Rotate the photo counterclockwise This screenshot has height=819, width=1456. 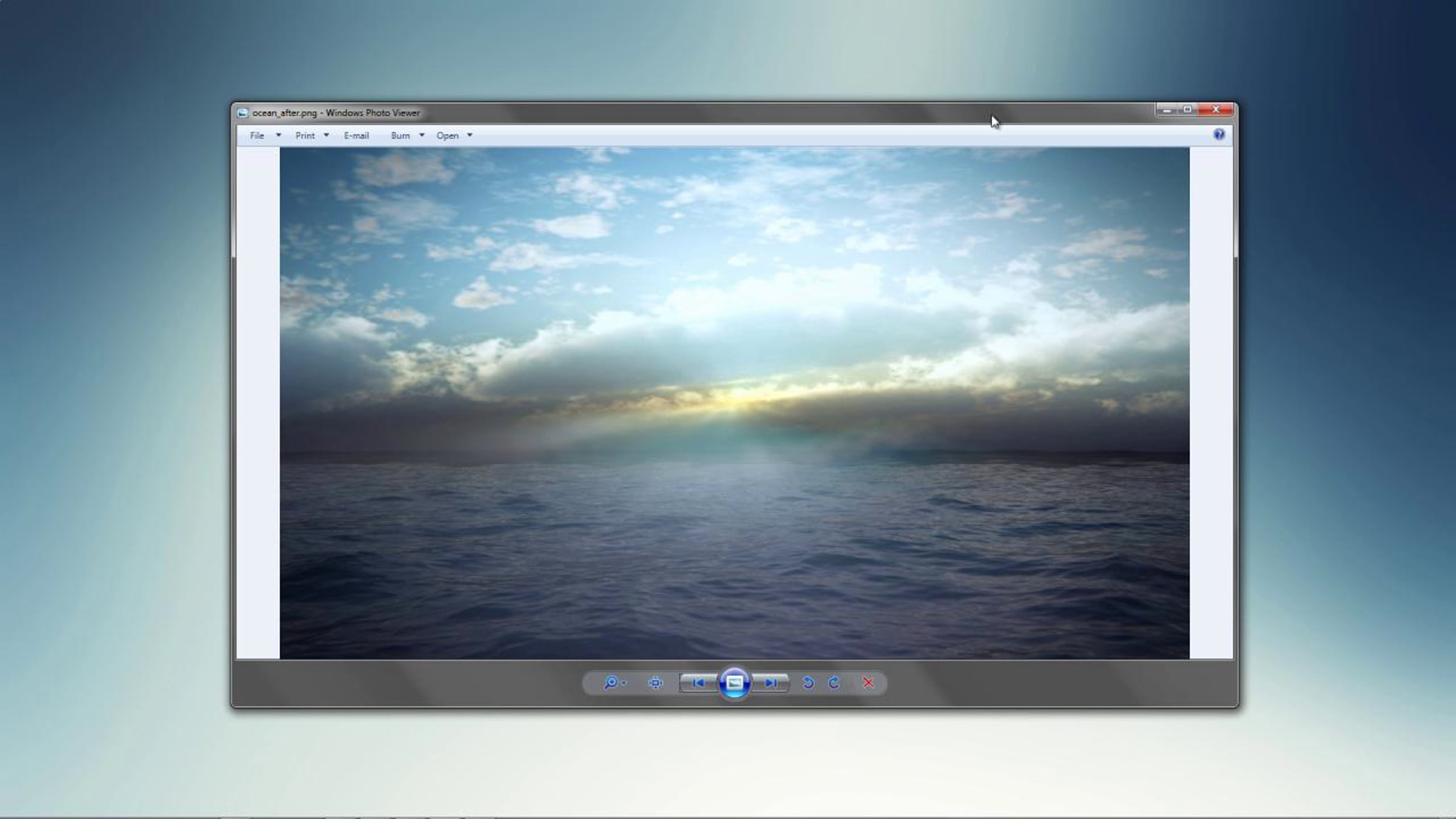pyautogui.click(x=807, y=683)
